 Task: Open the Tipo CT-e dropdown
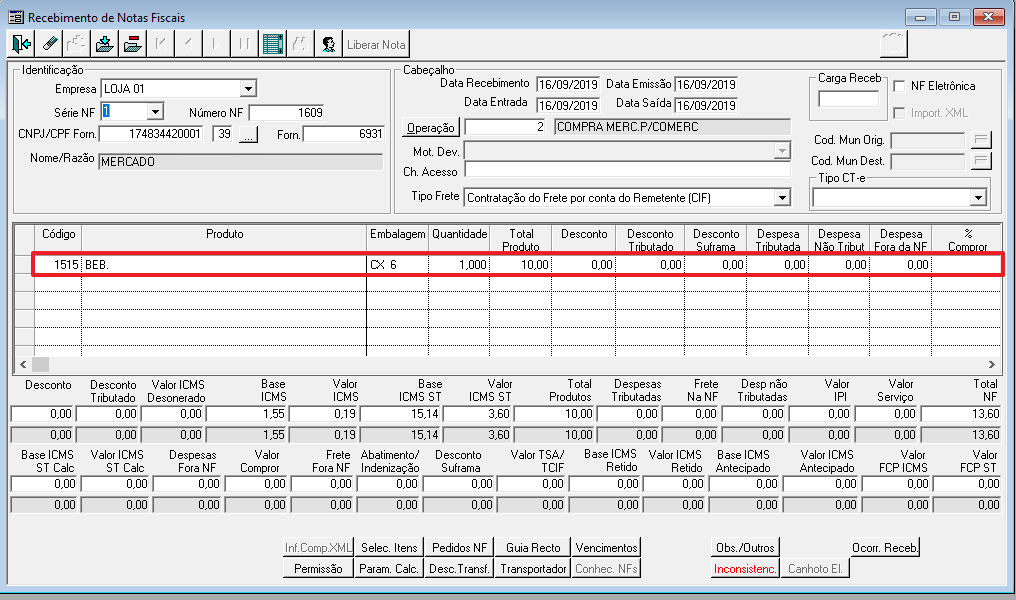978,198
